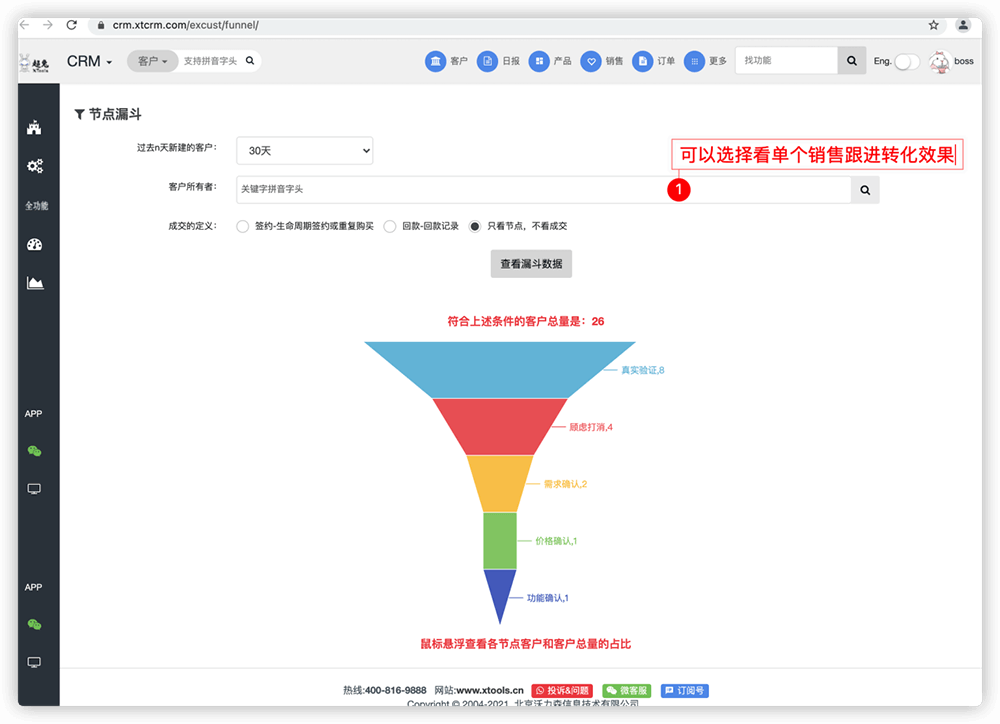Click the 需求确认,2 funnel label
Image resolution: width=1000 pixels, height=724 pixels.
(565, 484)
